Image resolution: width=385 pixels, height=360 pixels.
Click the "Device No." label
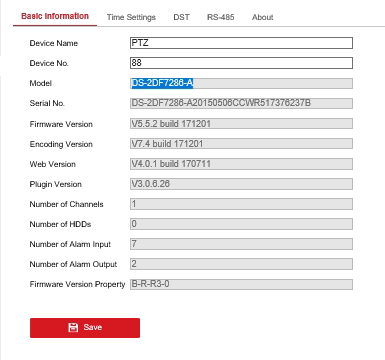click(x=49, y=63)
